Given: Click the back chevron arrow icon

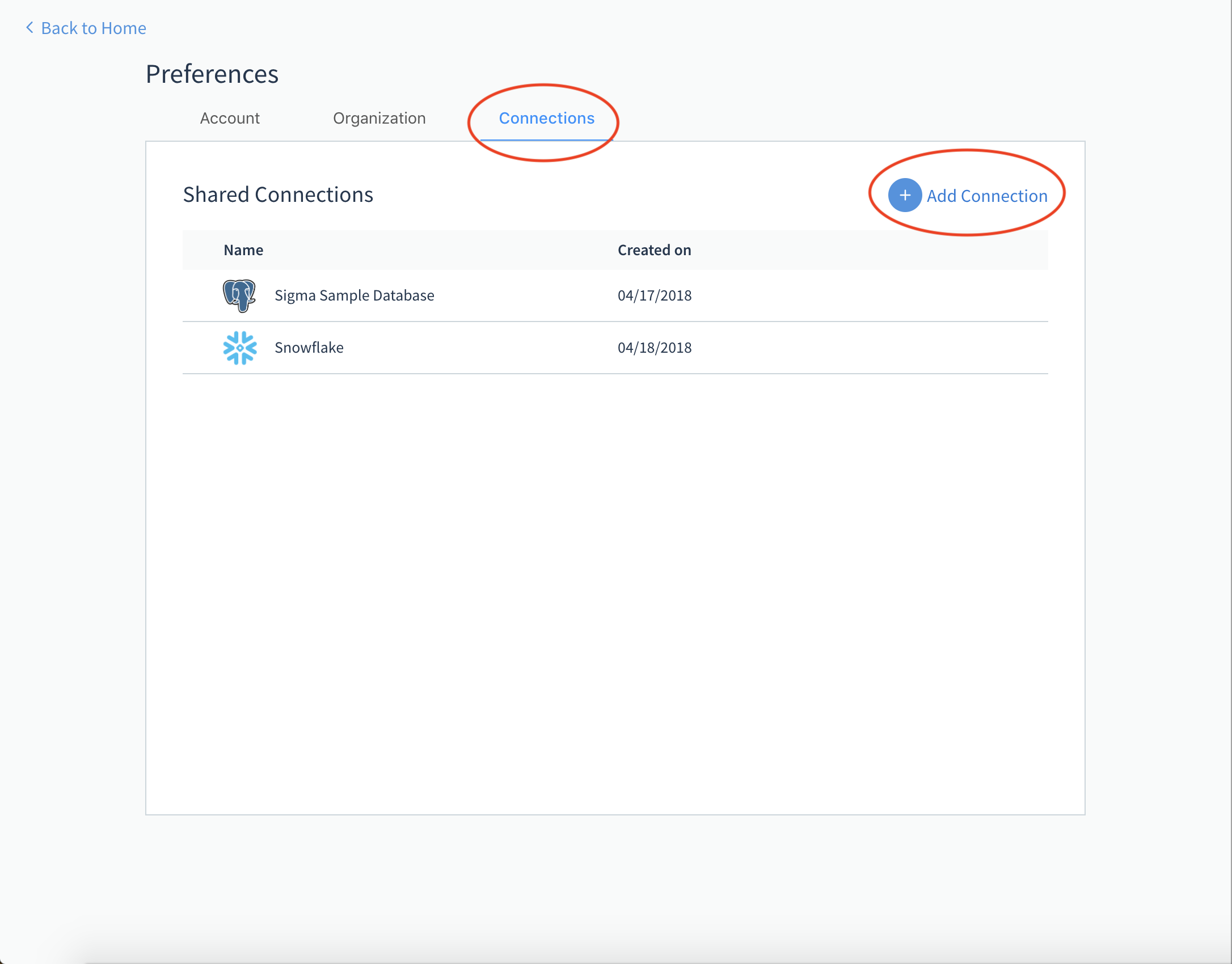Looking at the screenshot, I should [29, 28].
